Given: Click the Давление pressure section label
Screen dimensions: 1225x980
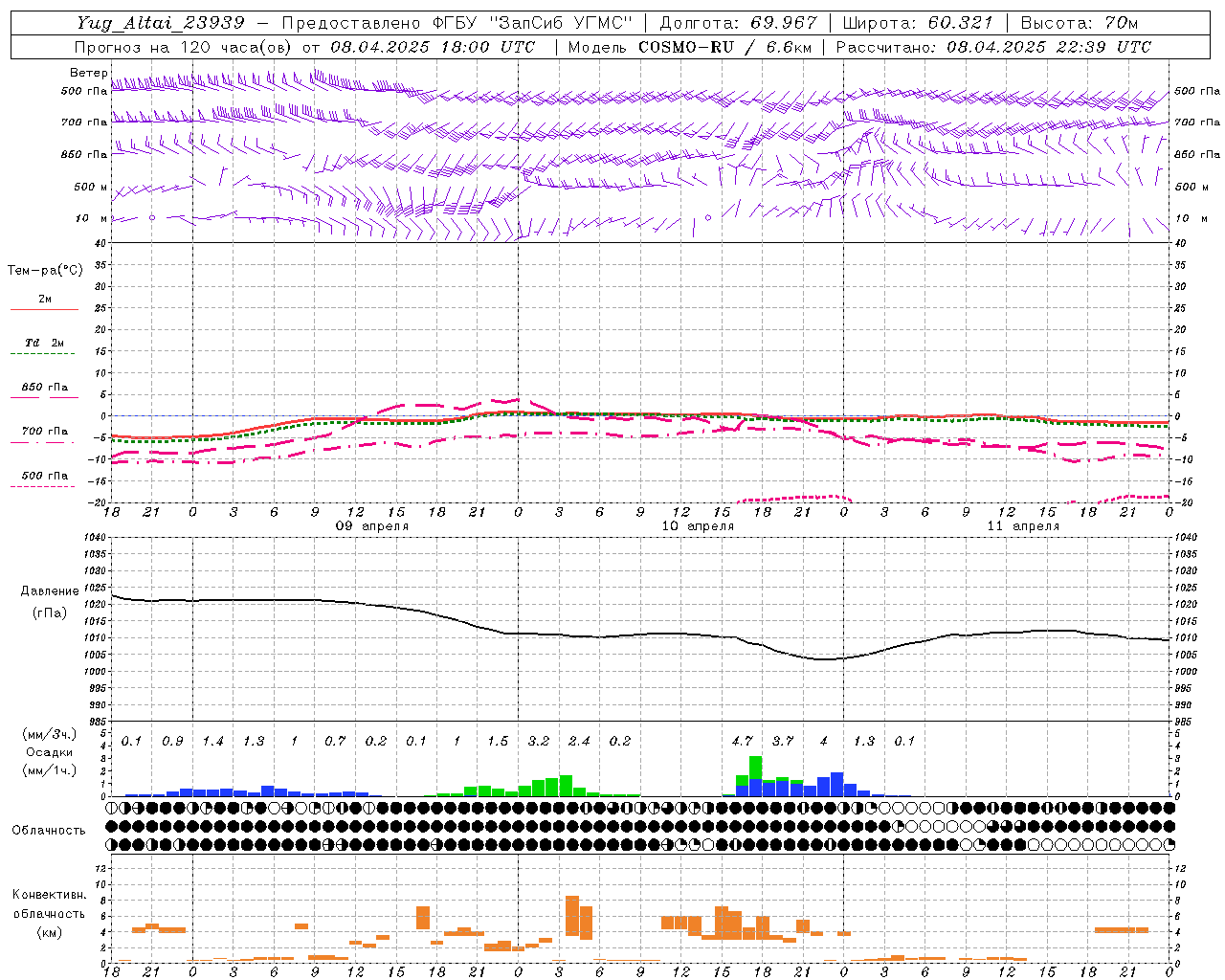Looking at the screenshot, I should (50, 591).
